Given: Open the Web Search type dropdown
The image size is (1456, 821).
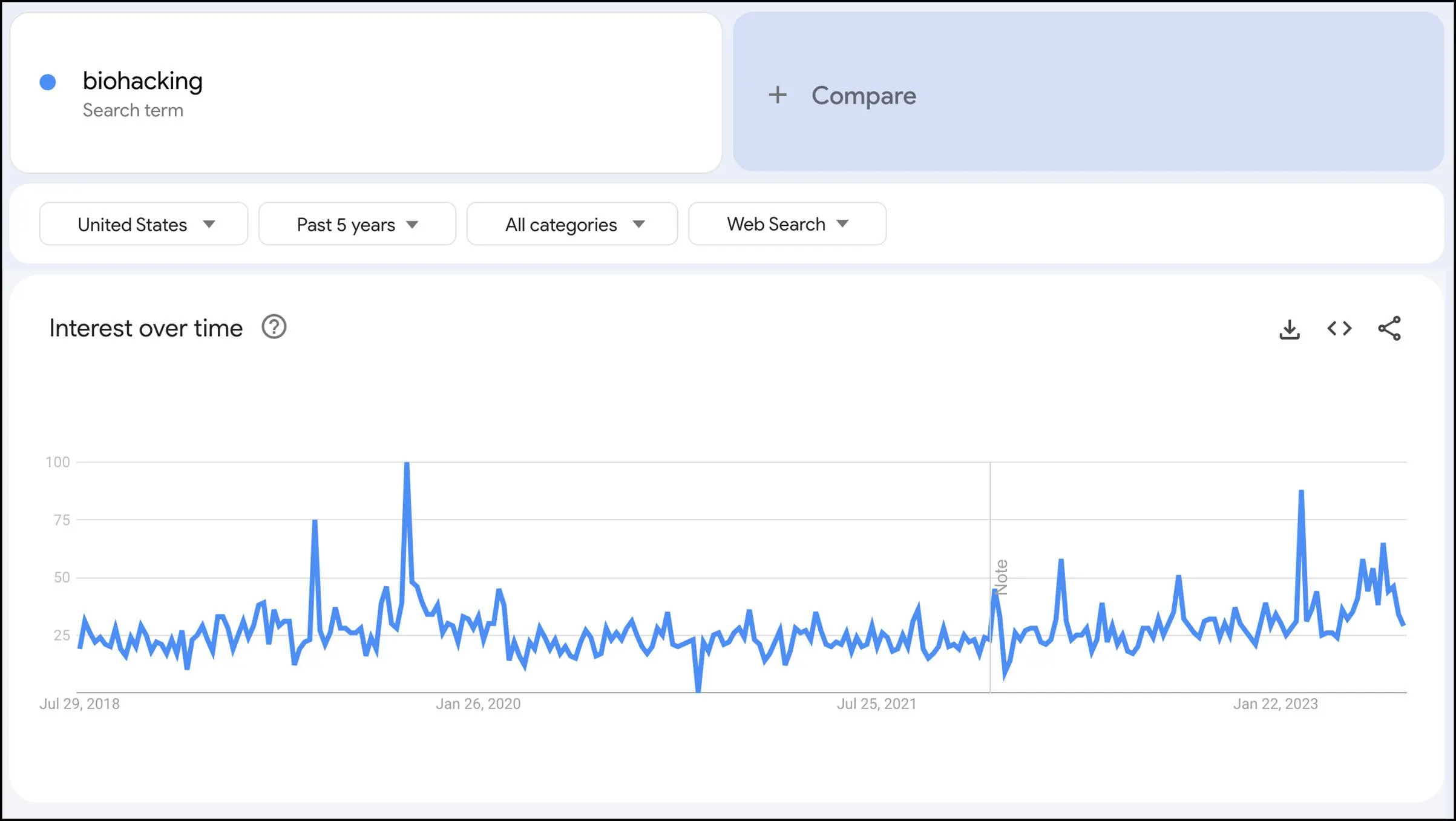Looking at the screenshot, I should click(x=787, y=223).
